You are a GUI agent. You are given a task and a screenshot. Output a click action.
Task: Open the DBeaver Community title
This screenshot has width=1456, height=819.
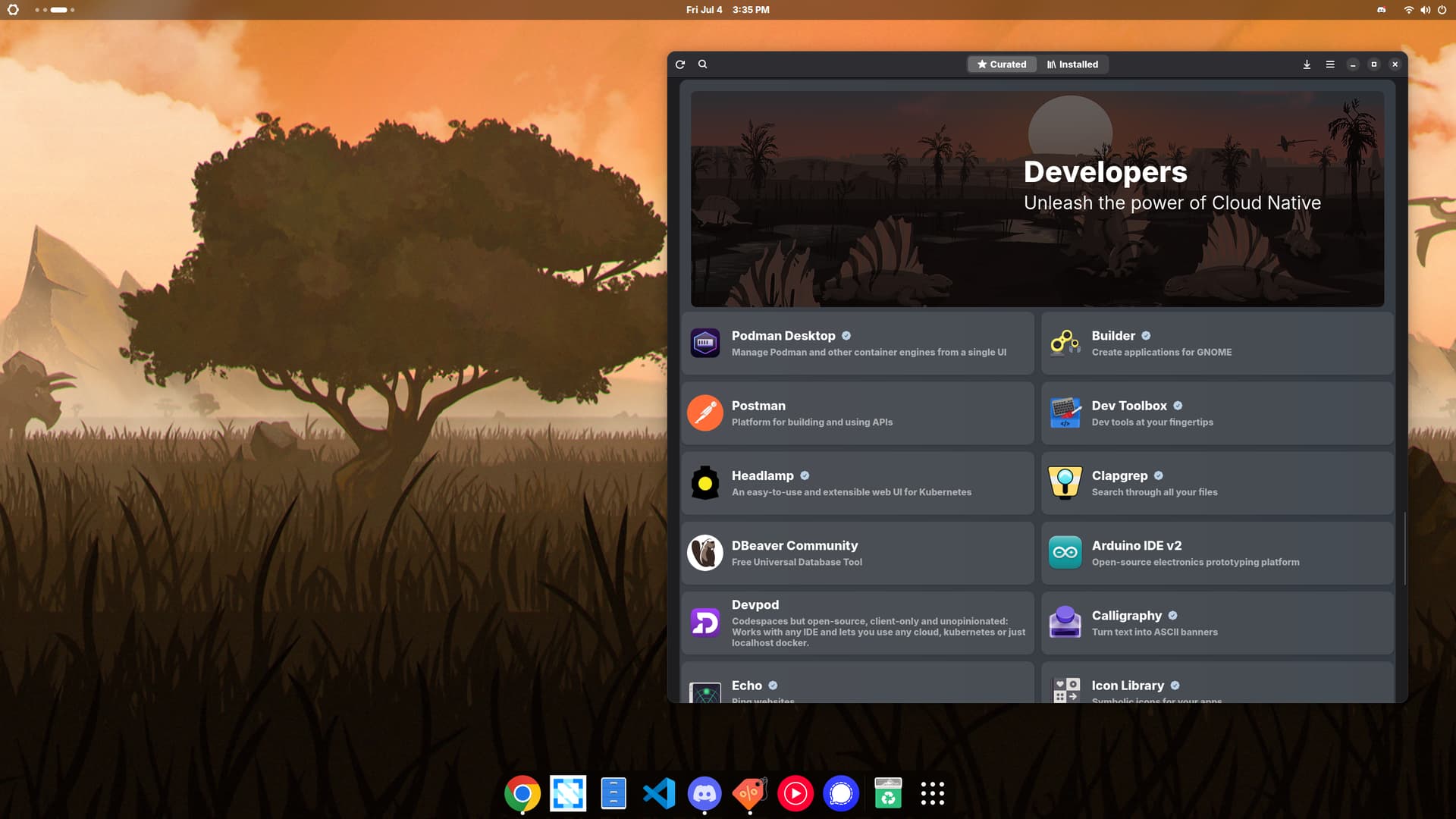point(795,545)
